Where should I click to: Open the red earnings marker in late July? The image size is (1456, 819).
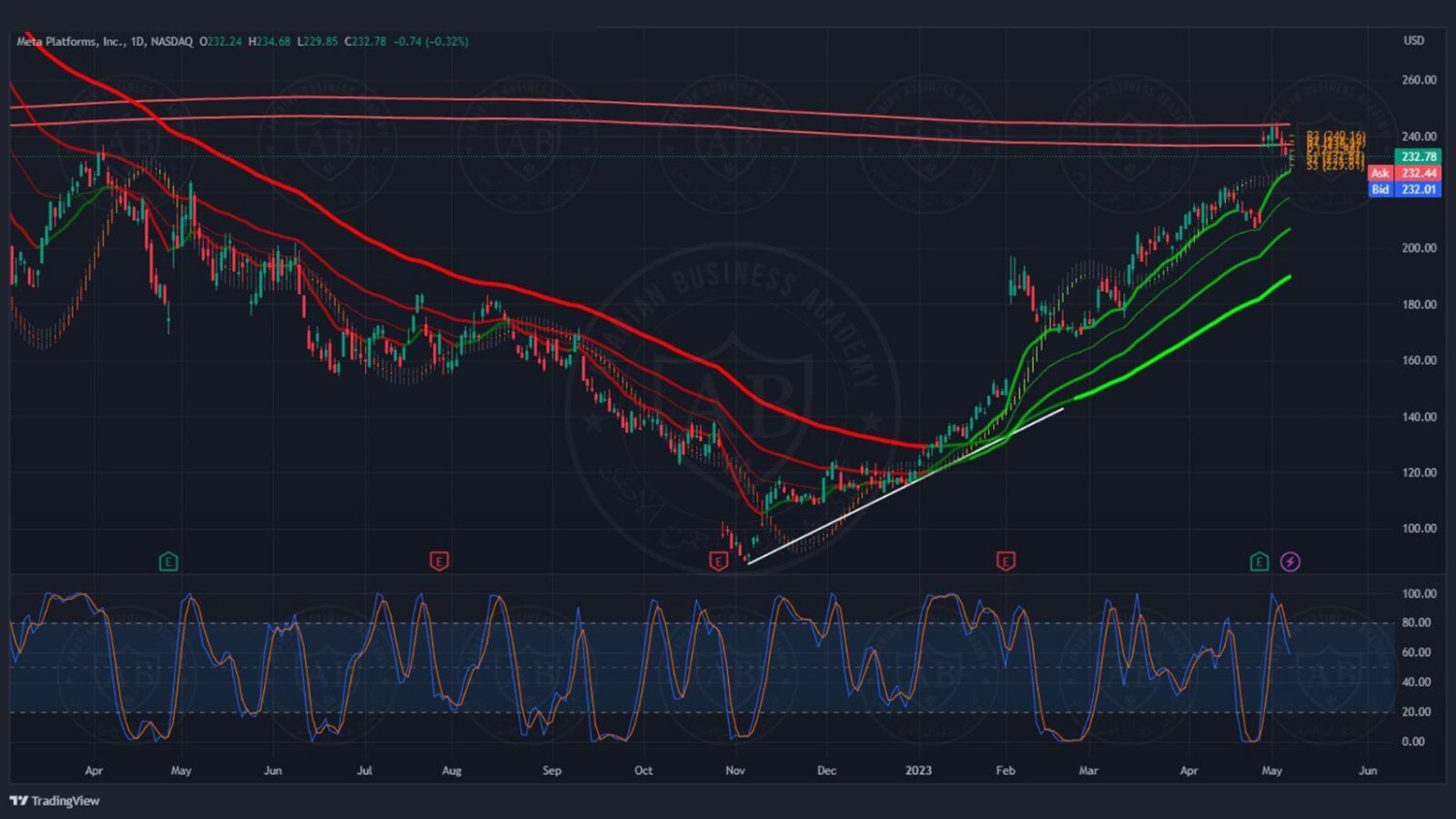click(439, 561)
